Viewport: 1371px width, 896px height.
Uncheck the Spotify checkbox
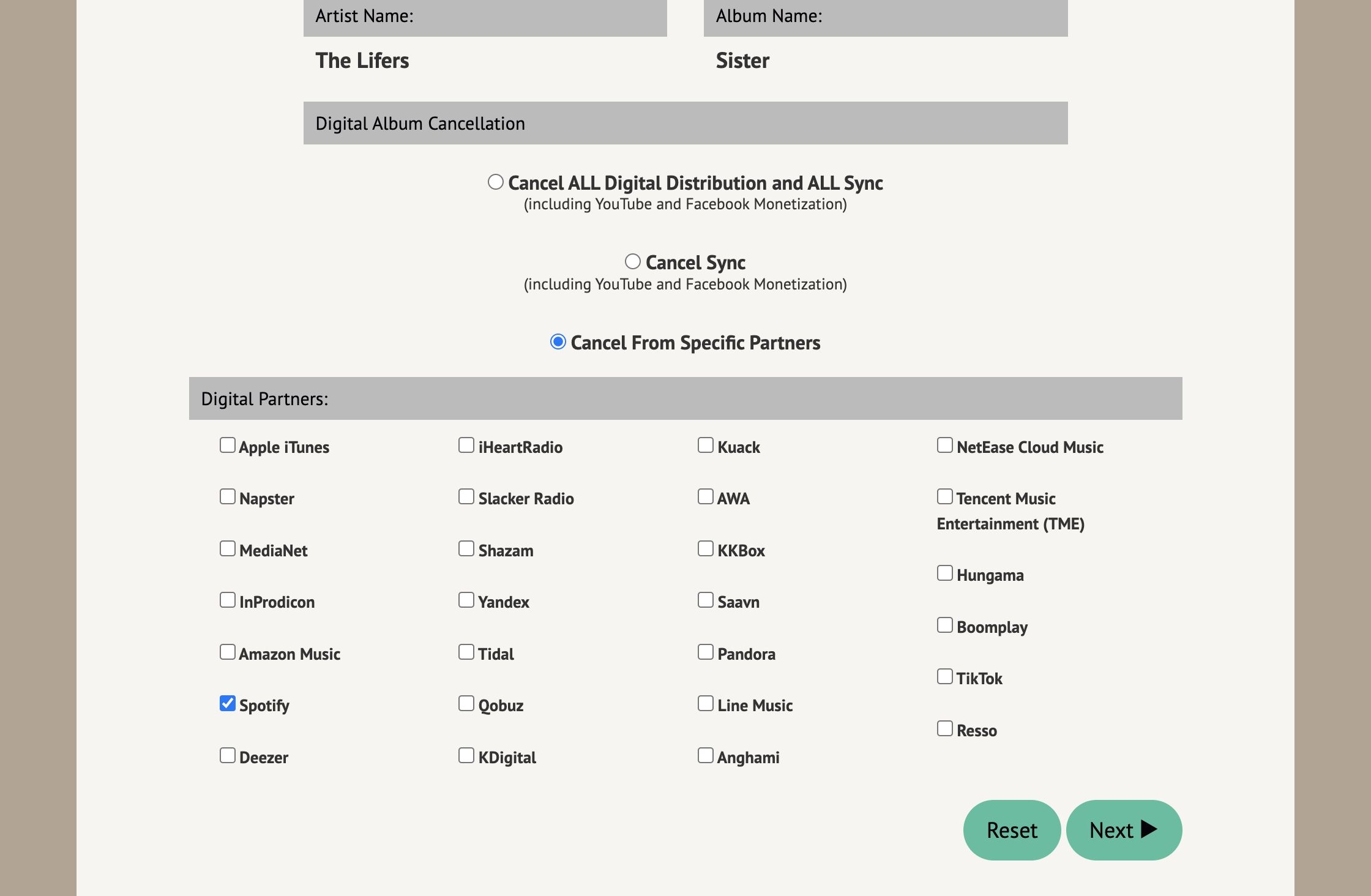click(x=228, y=703)
